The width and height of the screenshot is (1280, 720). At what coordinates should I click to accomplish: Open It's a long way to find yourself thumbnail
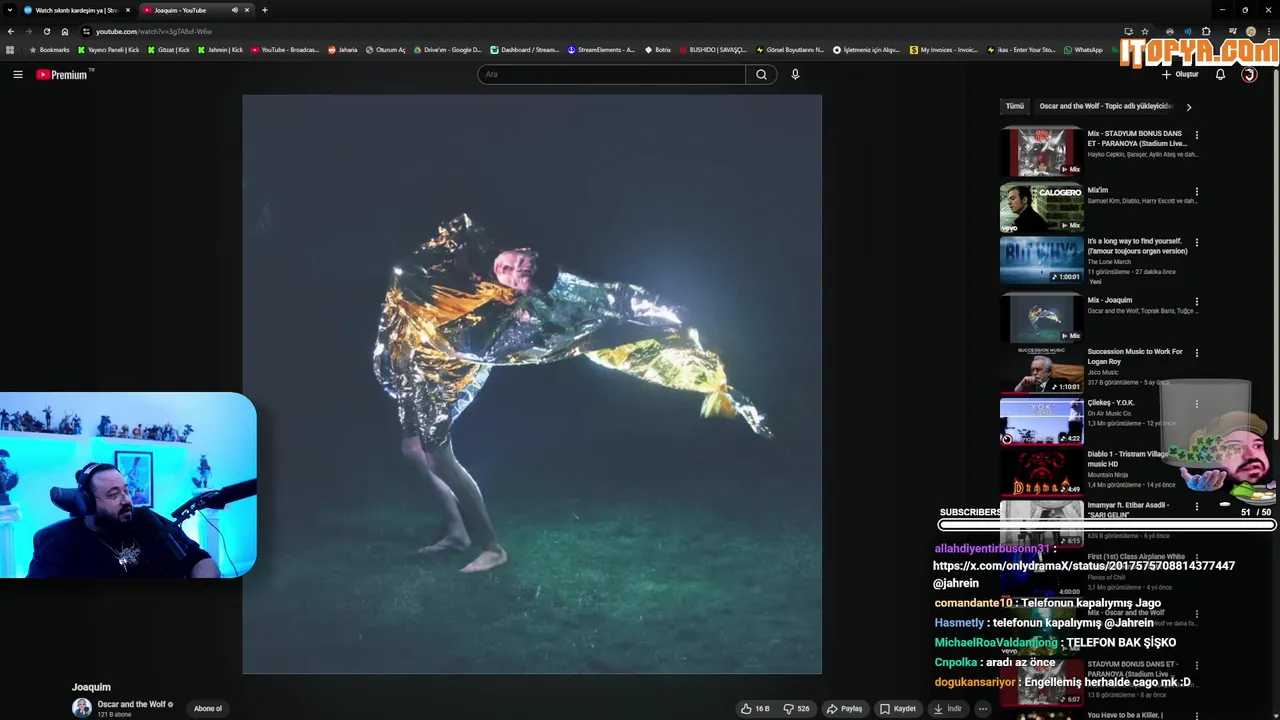(x=1041, y=259)
